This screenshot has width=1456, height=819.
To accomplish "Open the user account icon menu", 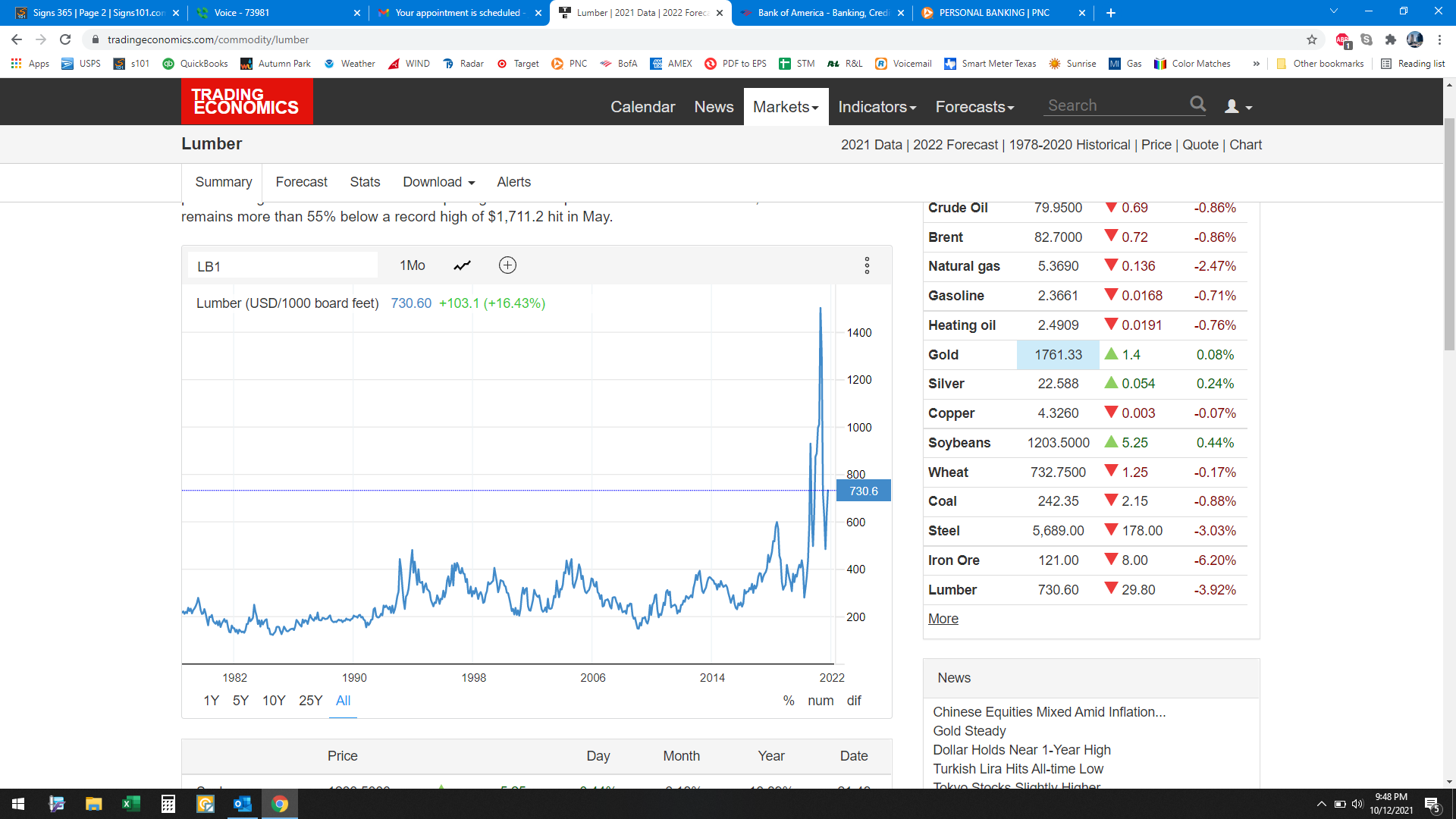I will [1238, 107].
